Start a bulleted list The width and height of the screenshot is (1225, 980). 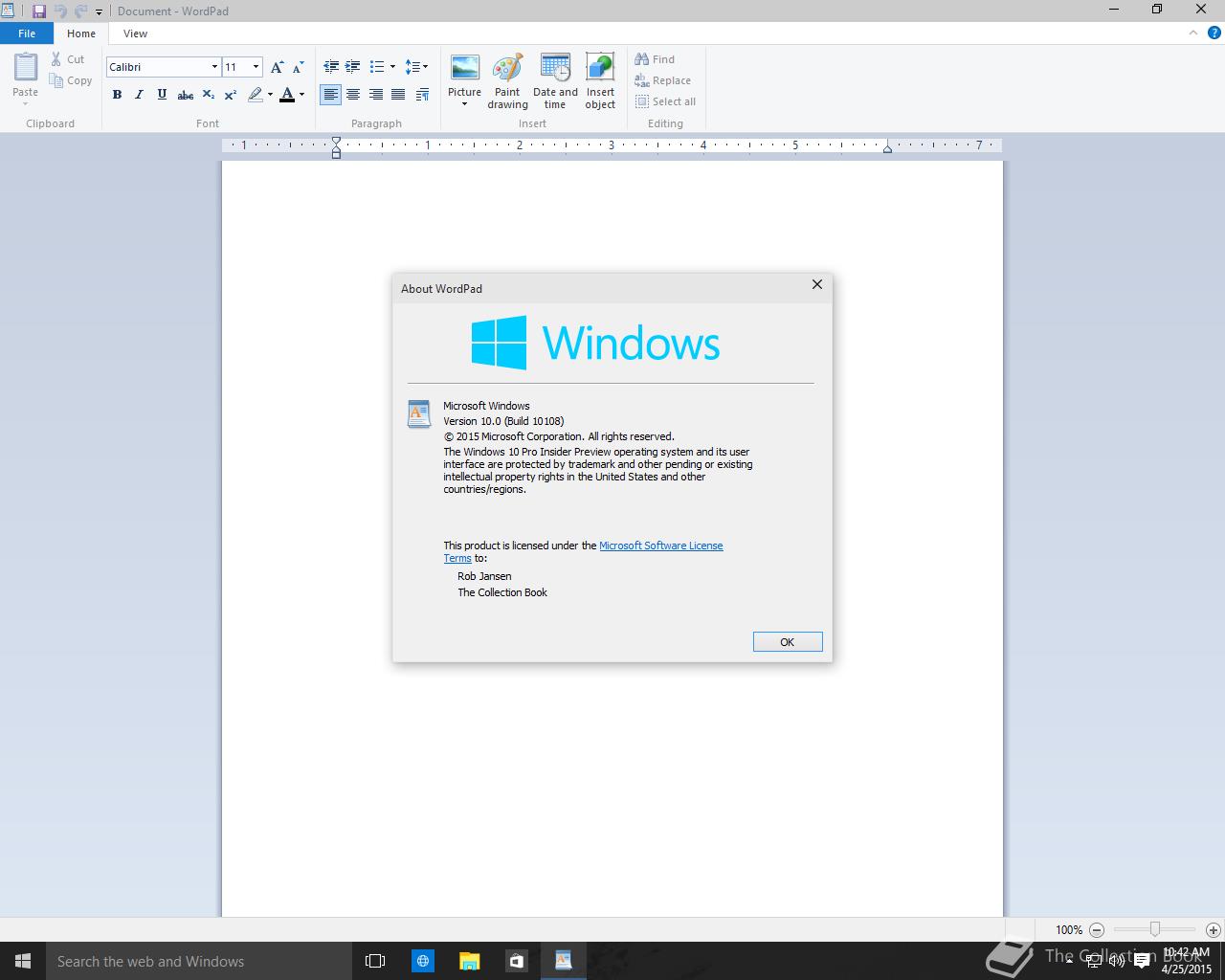(x=377, y=67)
